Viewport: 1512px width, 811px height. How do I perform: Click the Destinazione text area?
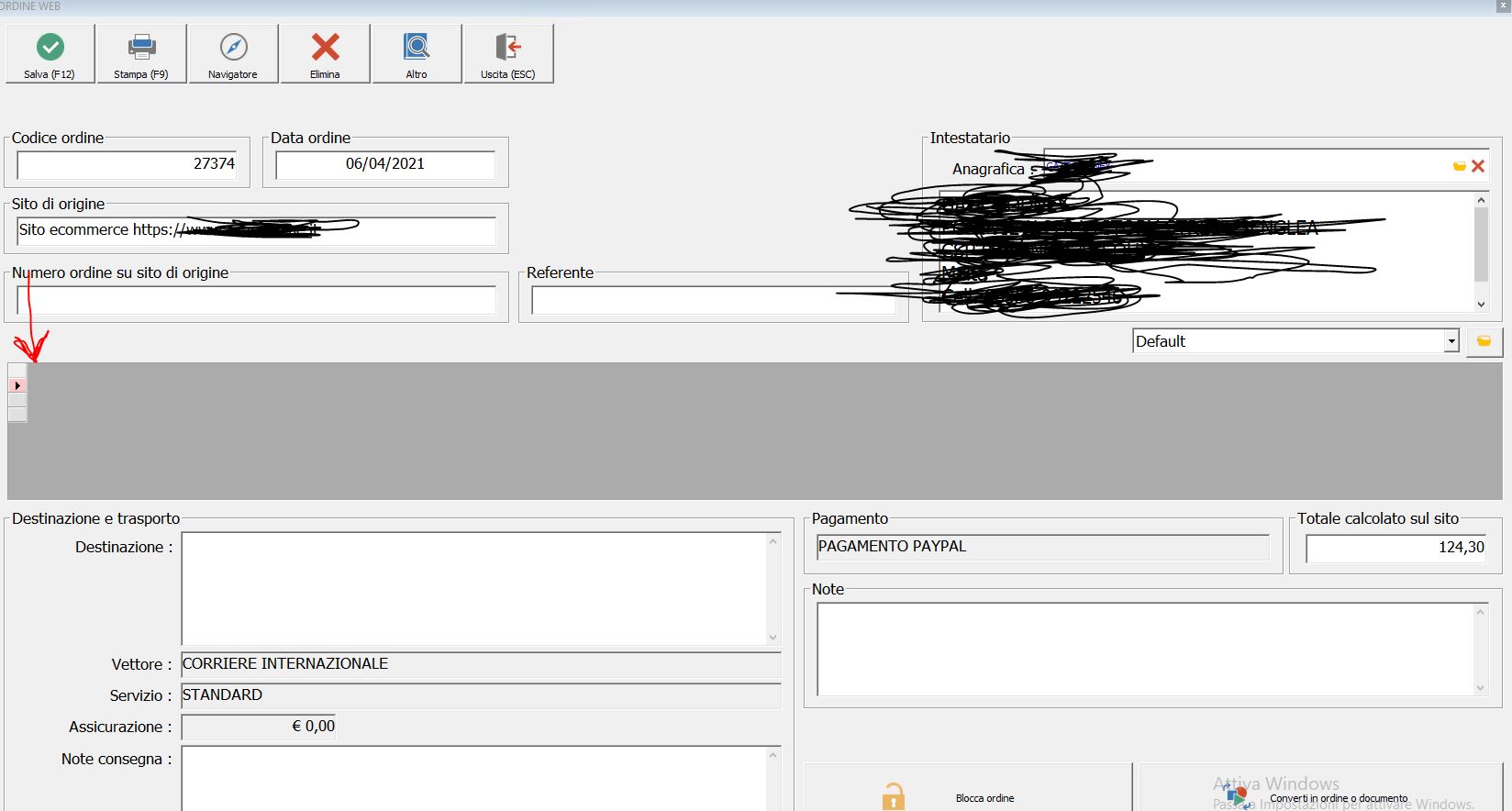(x=473, y=588)
